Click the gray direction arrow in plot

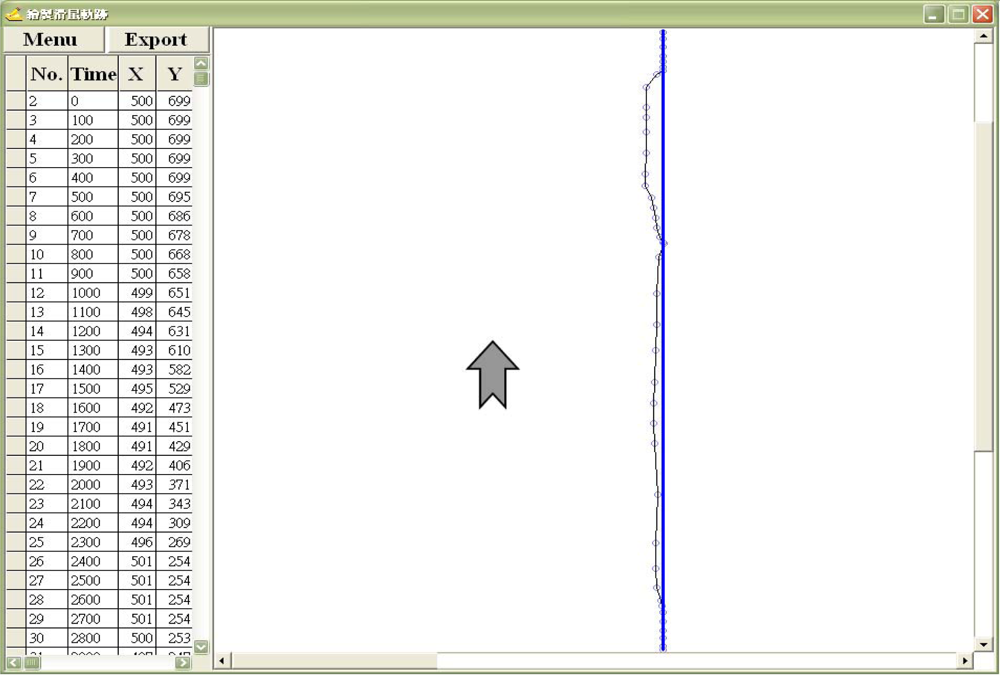[x=492, y=375]
